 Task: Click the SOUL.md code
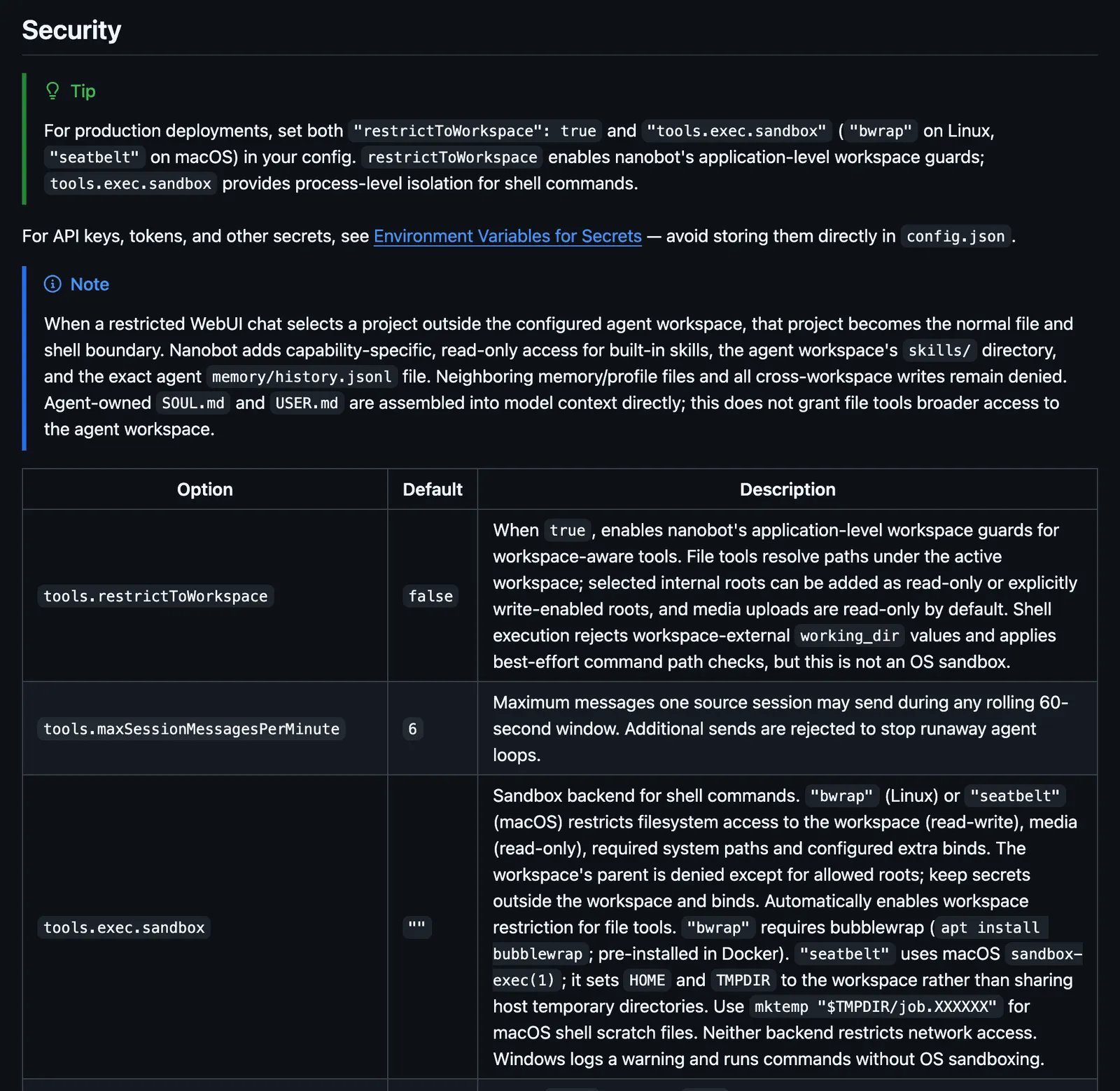pos(193,403)
